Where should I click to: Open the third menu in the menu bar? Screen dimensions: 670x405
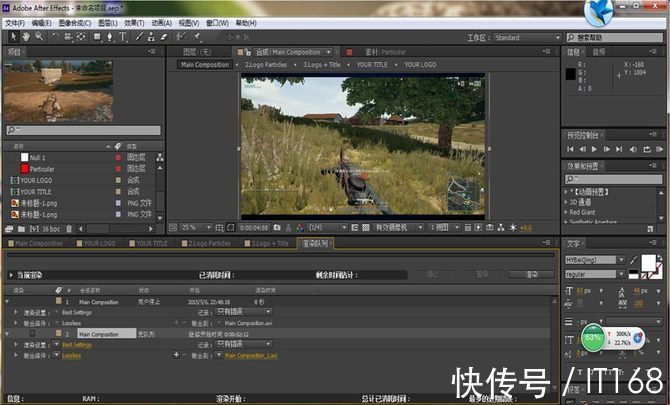click(75, 23)
